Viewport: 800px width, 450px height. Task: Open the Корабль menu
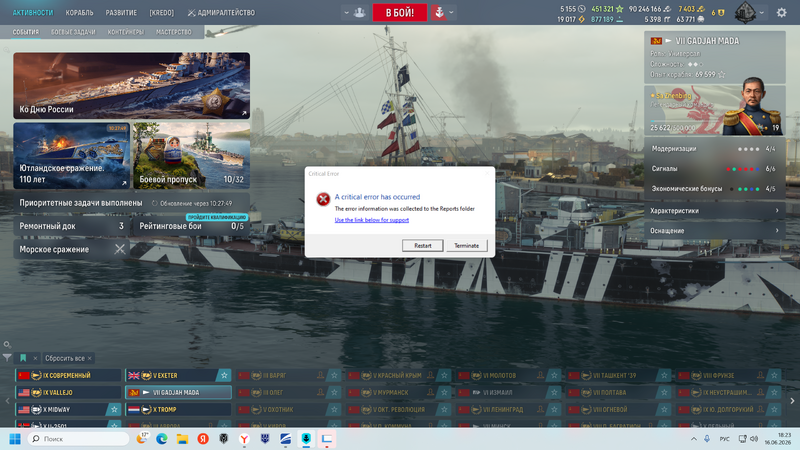tap(79, 12)
